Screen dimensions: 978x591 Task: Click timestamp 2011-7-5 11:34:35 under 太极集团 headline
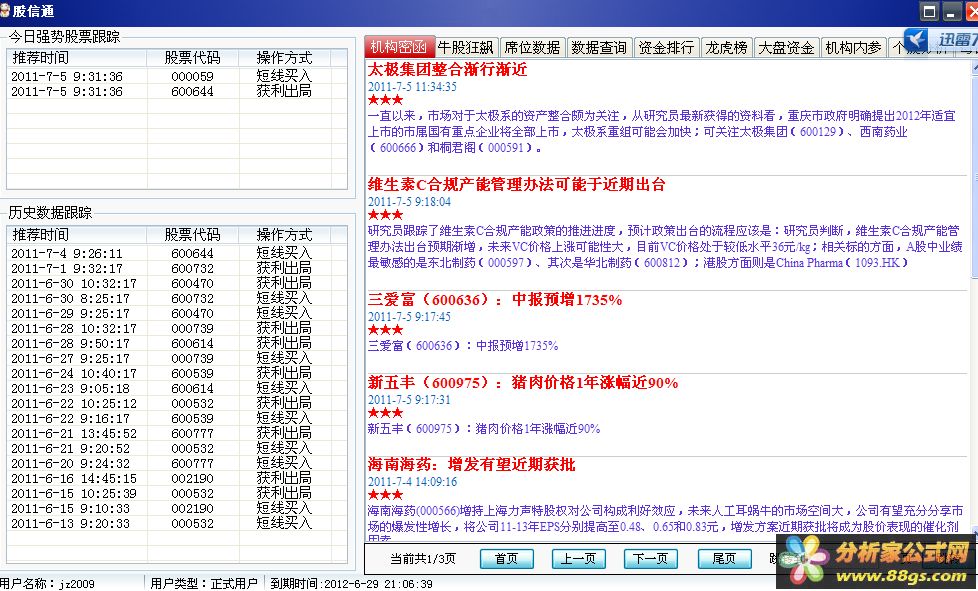(x=412, y=87)
